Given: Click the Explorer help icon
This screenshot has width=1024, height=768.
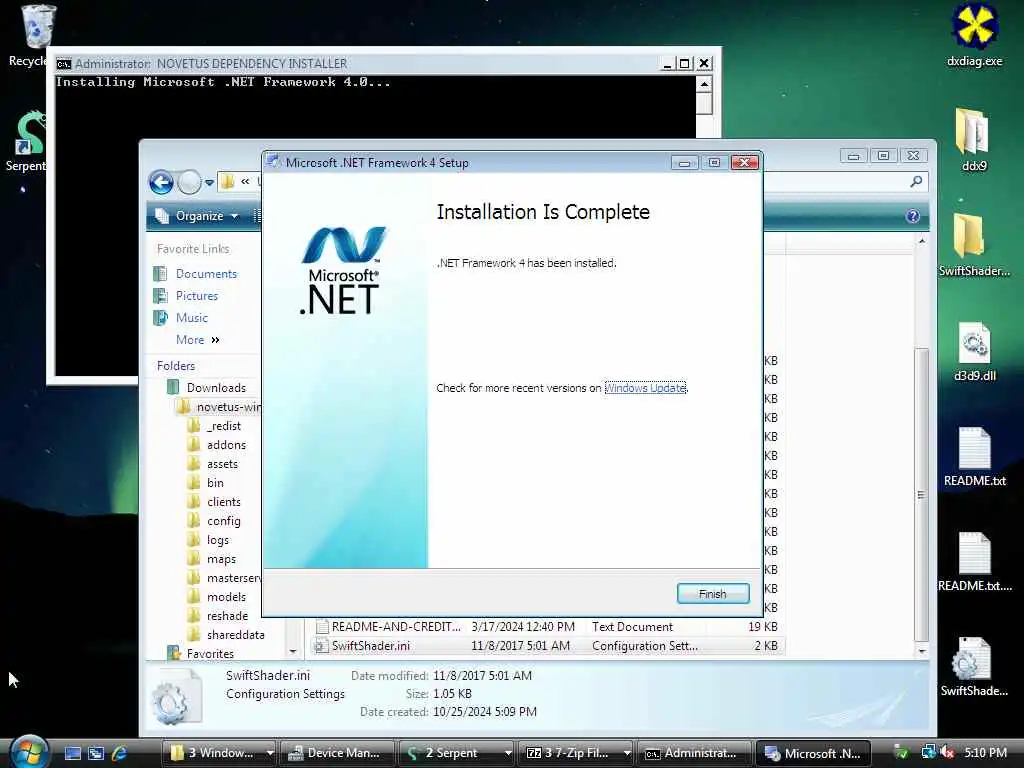Looking at the screenshot, I should 912,216.
